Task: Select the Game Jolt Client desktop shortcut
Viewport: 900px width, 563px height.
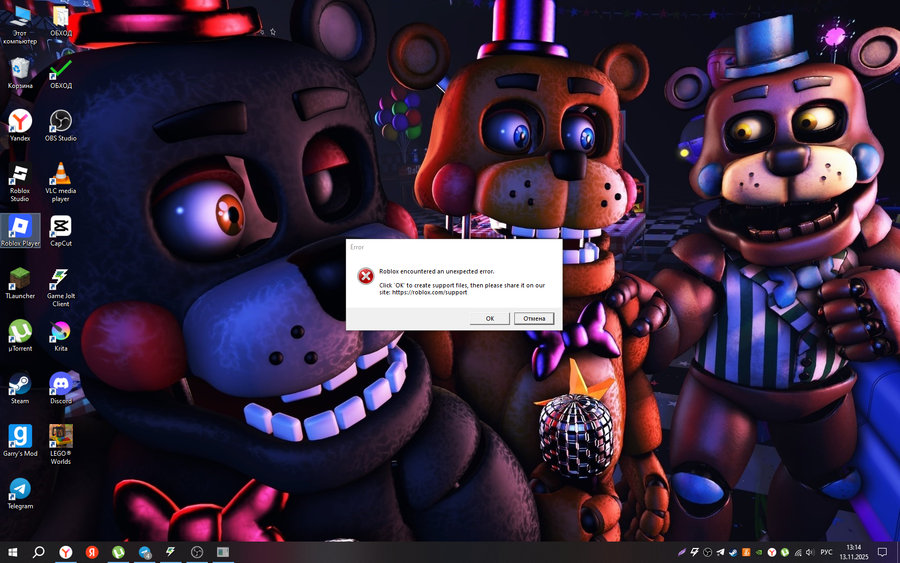Action: (x=61, y=288)
